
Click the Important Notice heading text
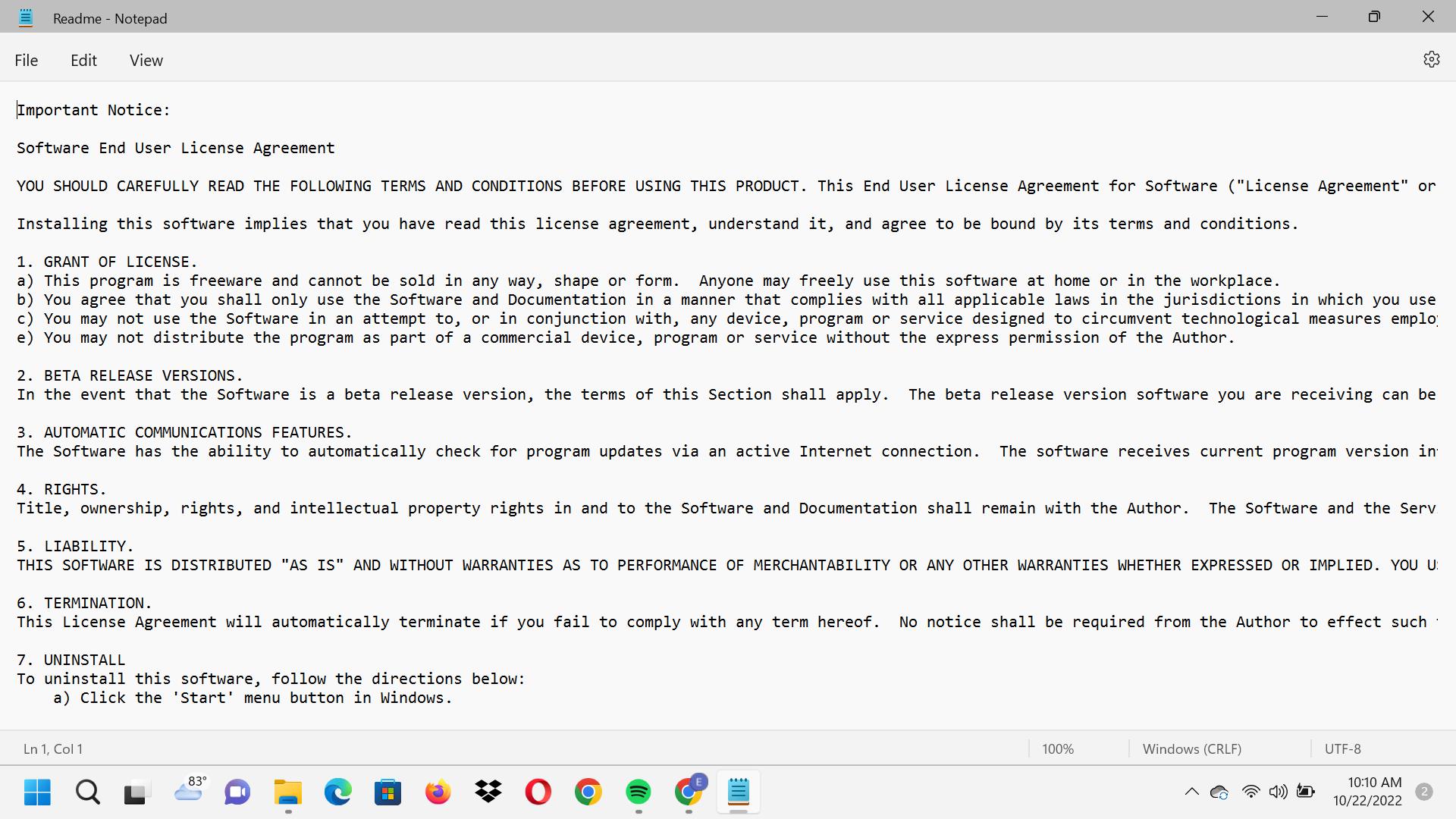[93, 110]
